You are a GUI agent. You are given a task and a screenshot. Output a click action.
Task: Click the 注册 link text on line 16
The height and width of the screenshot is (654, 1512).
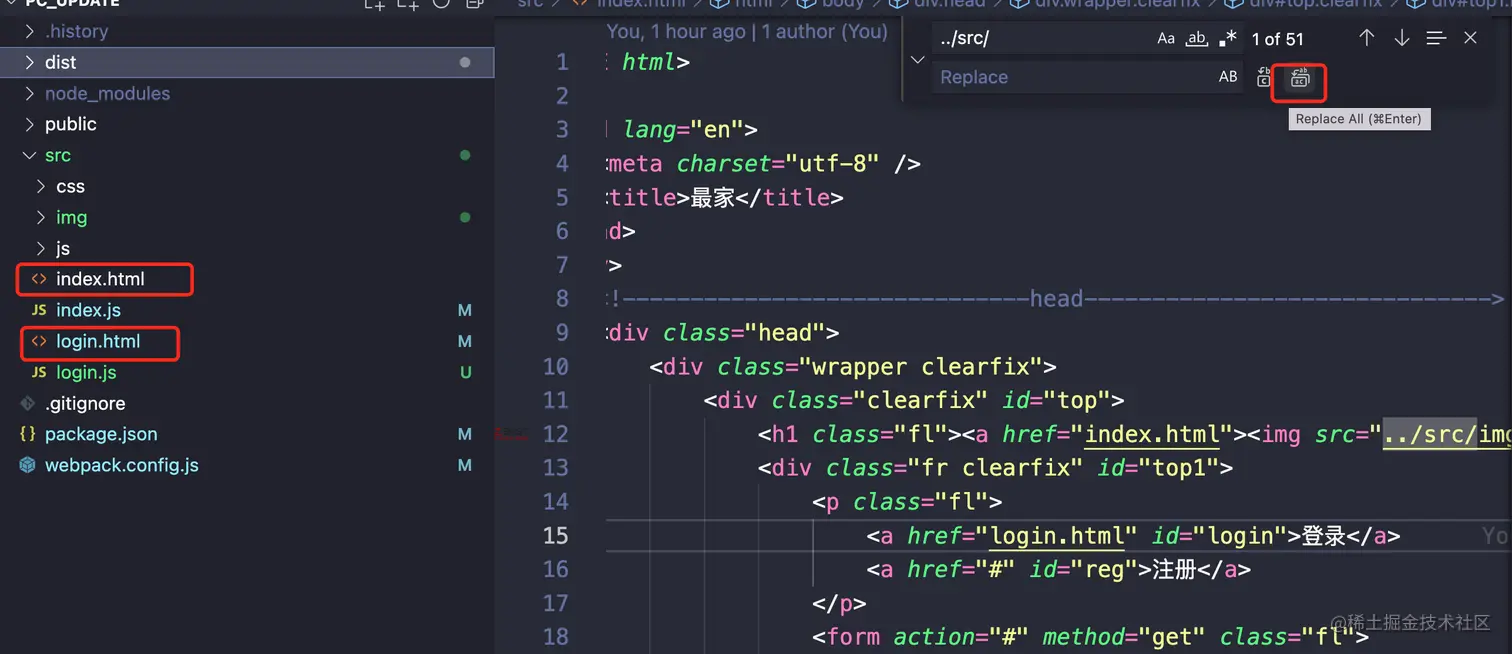1174,570
